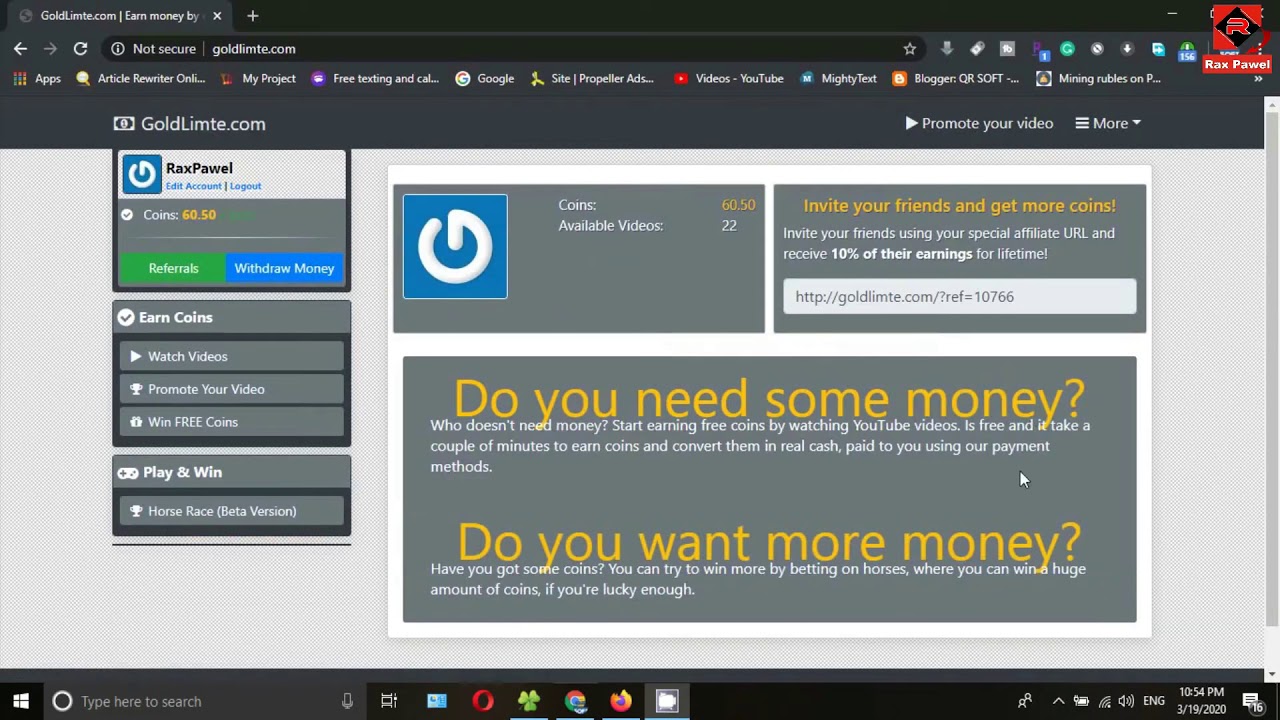The height and width of the screenshot is (720, 1280).
Task: Open the Referrals page
Action: (x=173, y=268)
